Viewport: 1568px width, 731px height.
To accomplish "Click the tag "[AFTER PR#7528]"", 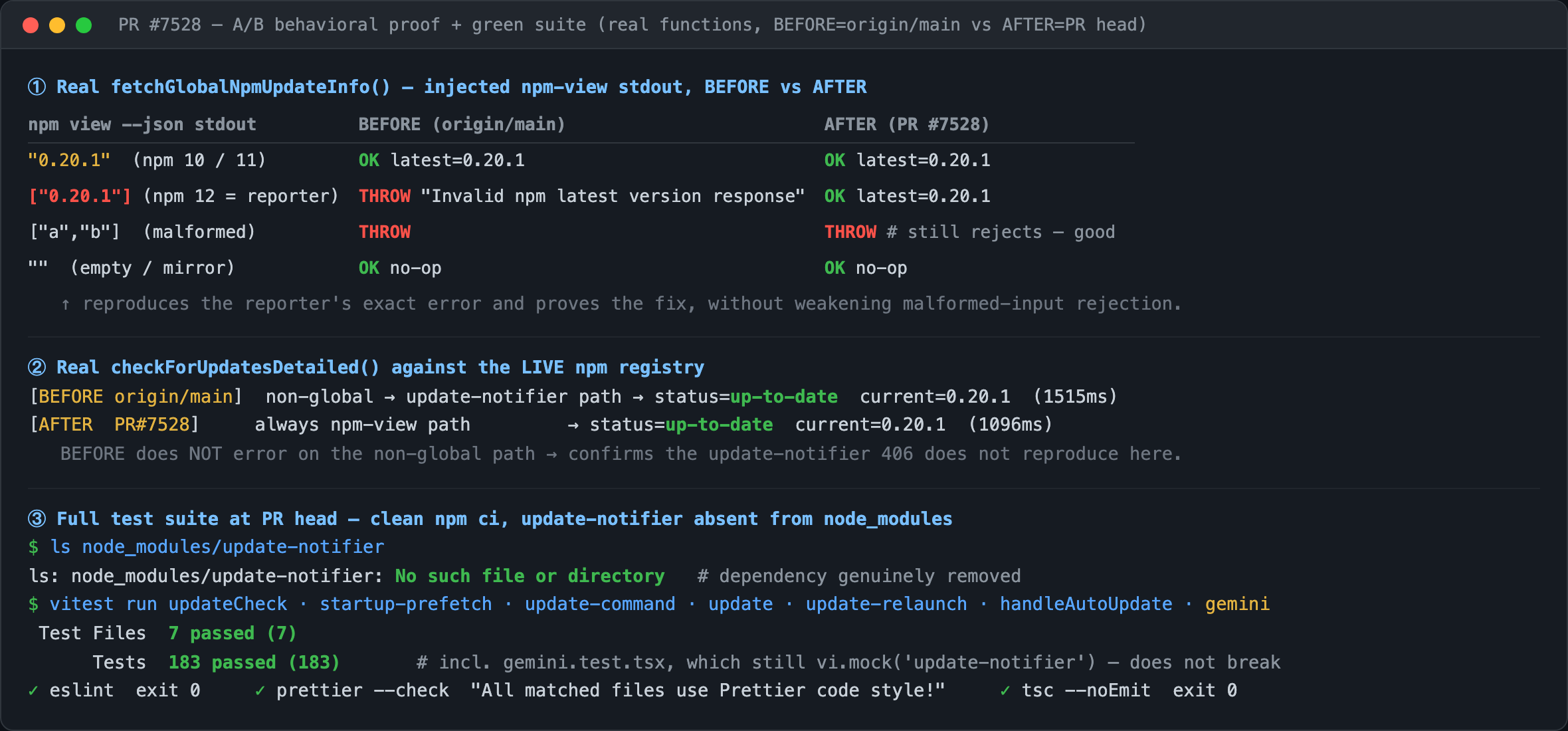I will tap(114, 425).
